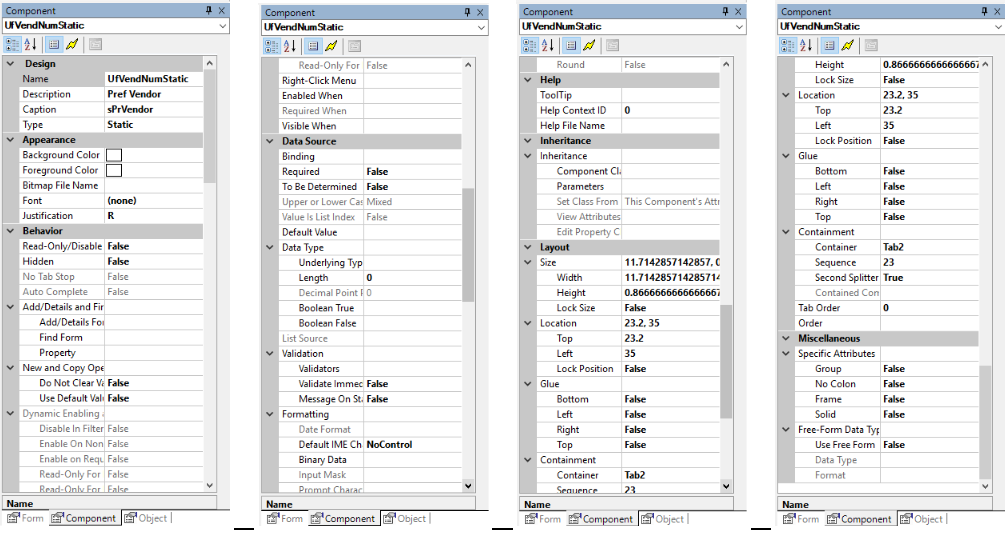
Task: Click Categorized view icon in Miscellaneous section panel
Action: pos(788,45)
